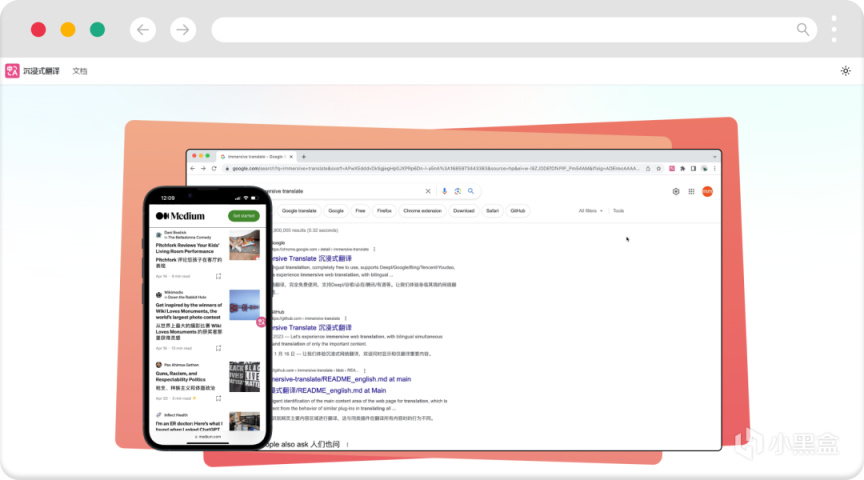This screenshot has width=864, height=480.
Task: Select the 'Google translate' filter chip
Action: pyautogui.click(x=299, y=211)
